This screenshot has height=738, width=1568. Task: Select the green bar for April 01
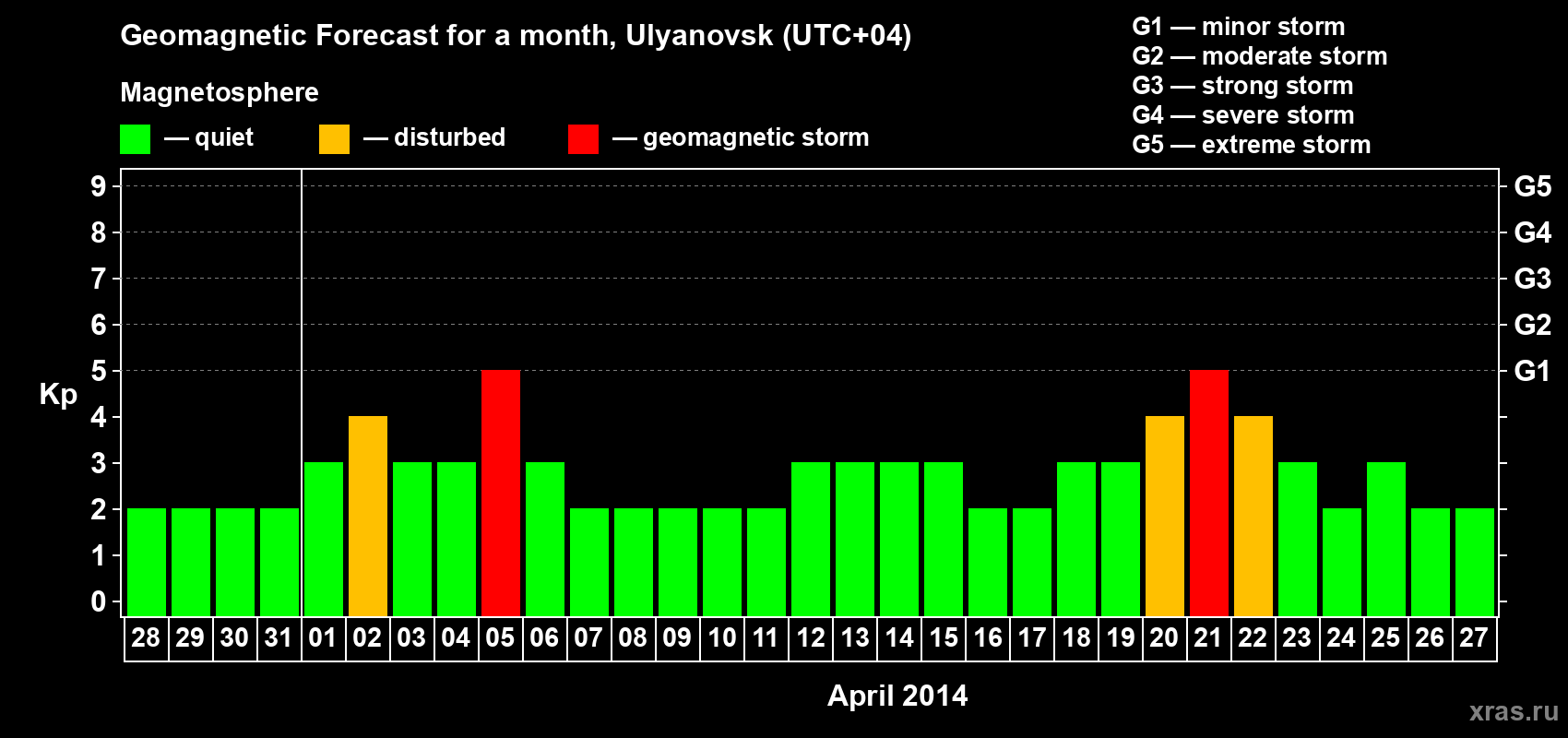[x=324, y=539]
